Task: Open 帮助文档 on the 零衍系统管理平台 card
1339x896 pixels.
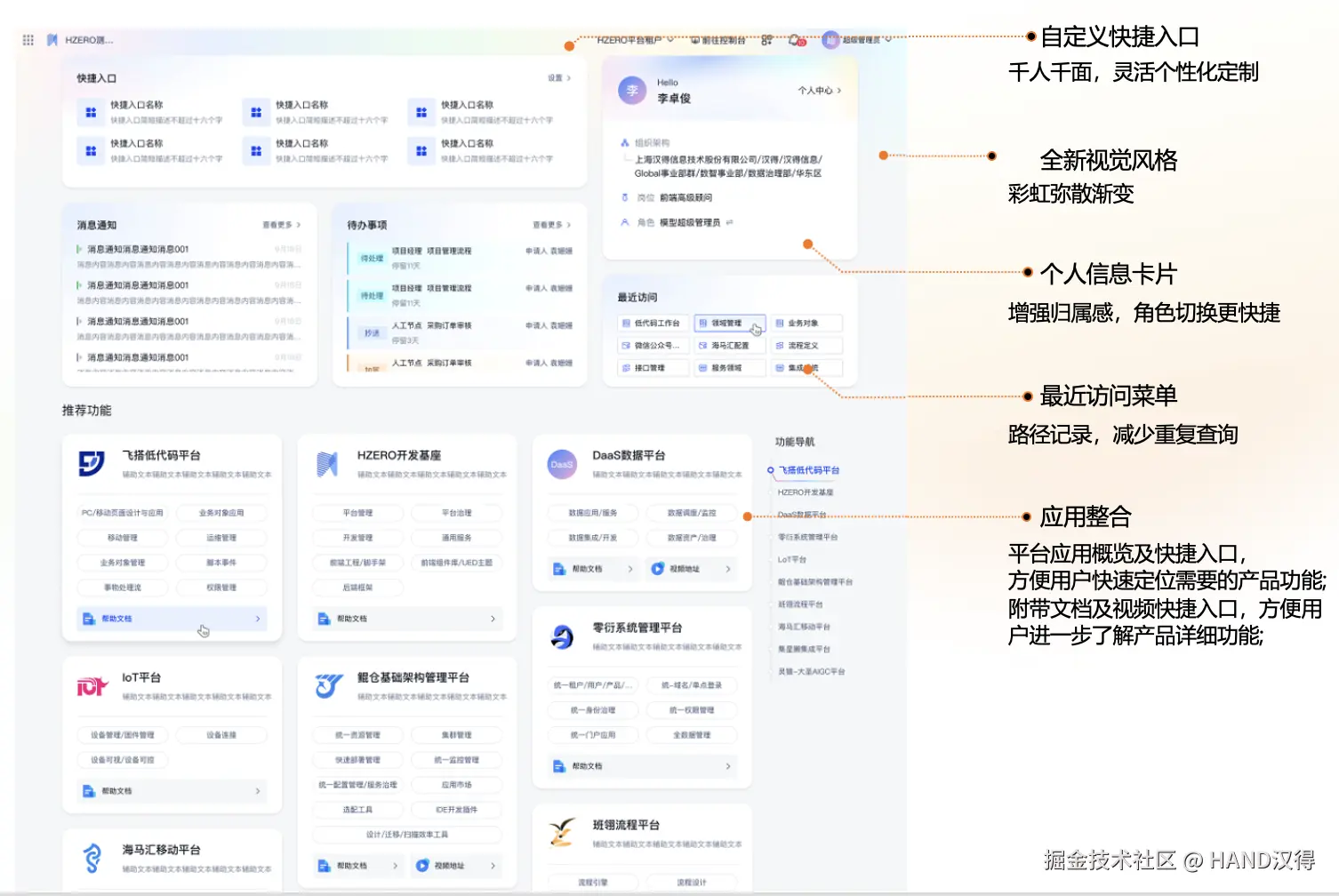Action: click(643, 766)
